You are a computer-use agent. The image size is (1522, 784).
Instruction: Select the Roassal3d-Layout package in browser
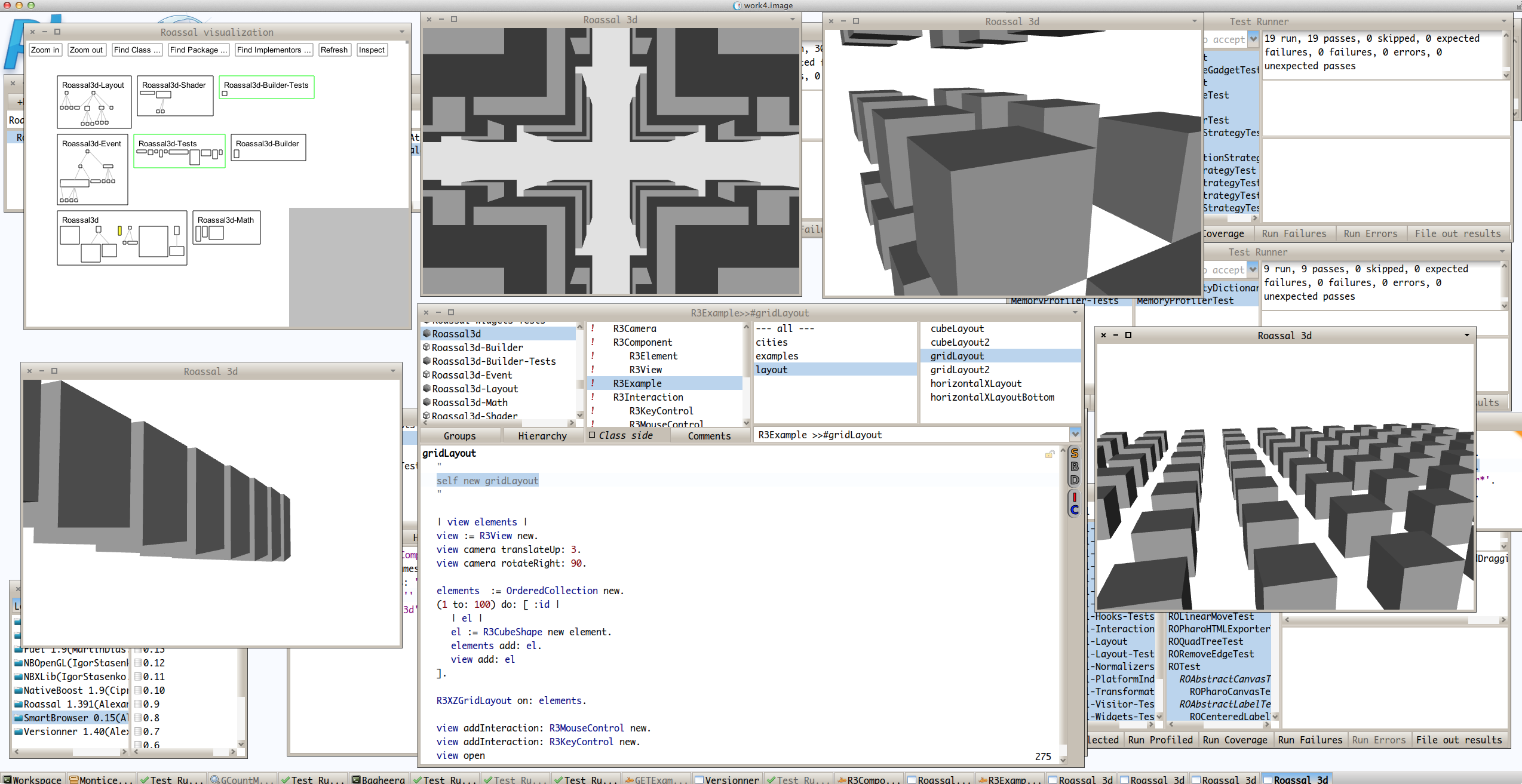click(x=498, y=389)
